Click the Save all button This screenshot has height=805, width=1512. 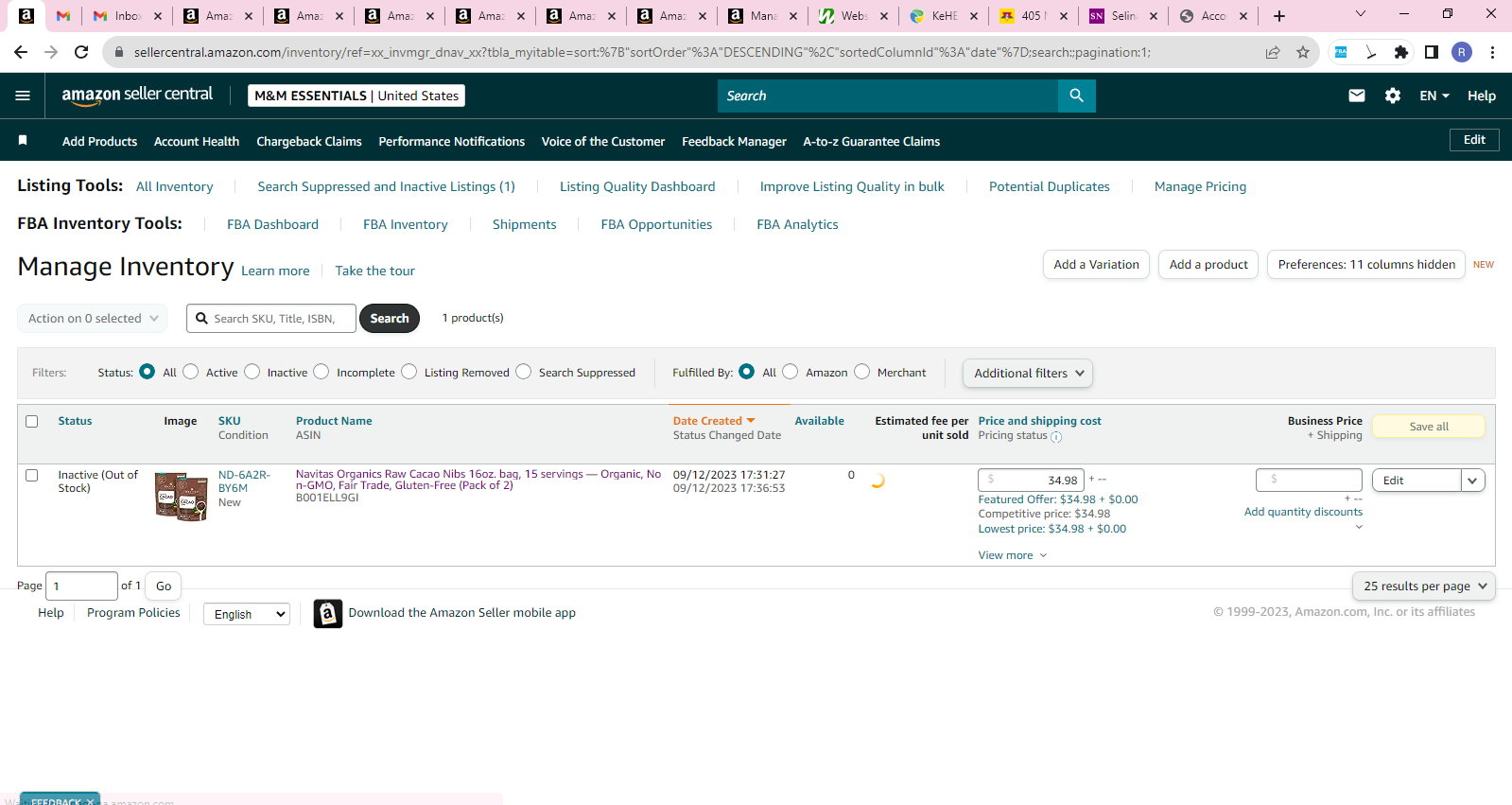tap(1429, 427)
